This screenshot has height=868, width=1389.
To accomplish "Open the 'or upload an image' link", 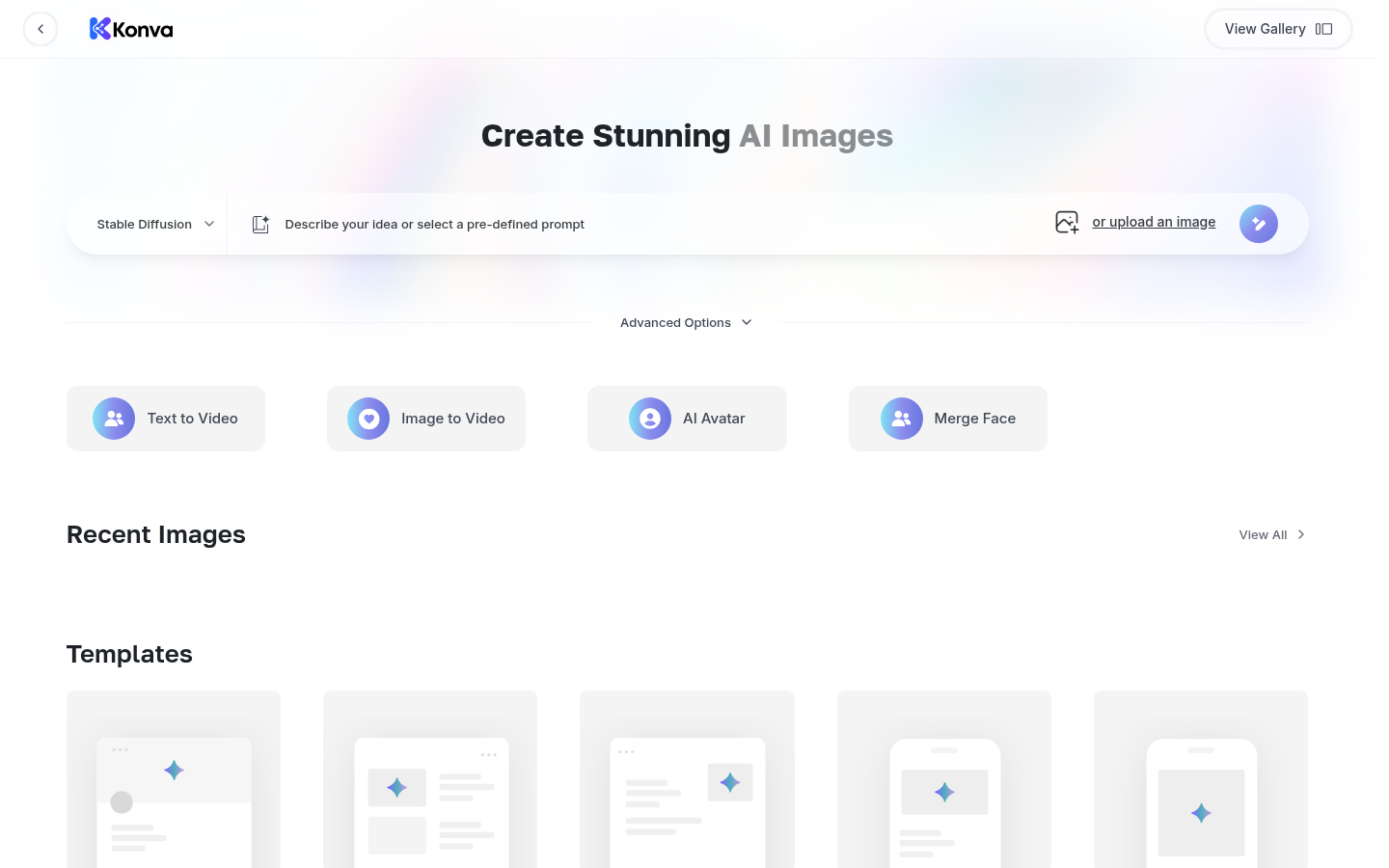I will 1154,222.
